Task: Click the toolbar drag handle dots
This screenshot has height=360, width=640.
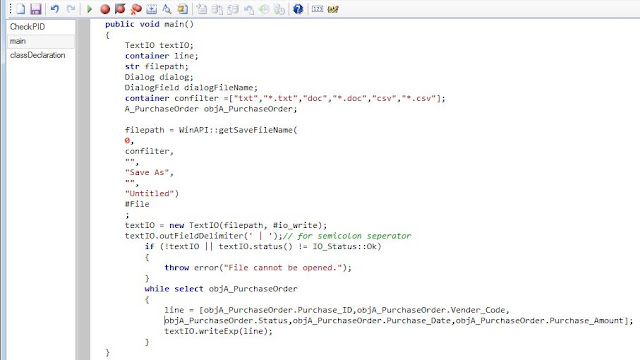Action: click(x=10, y=9)
